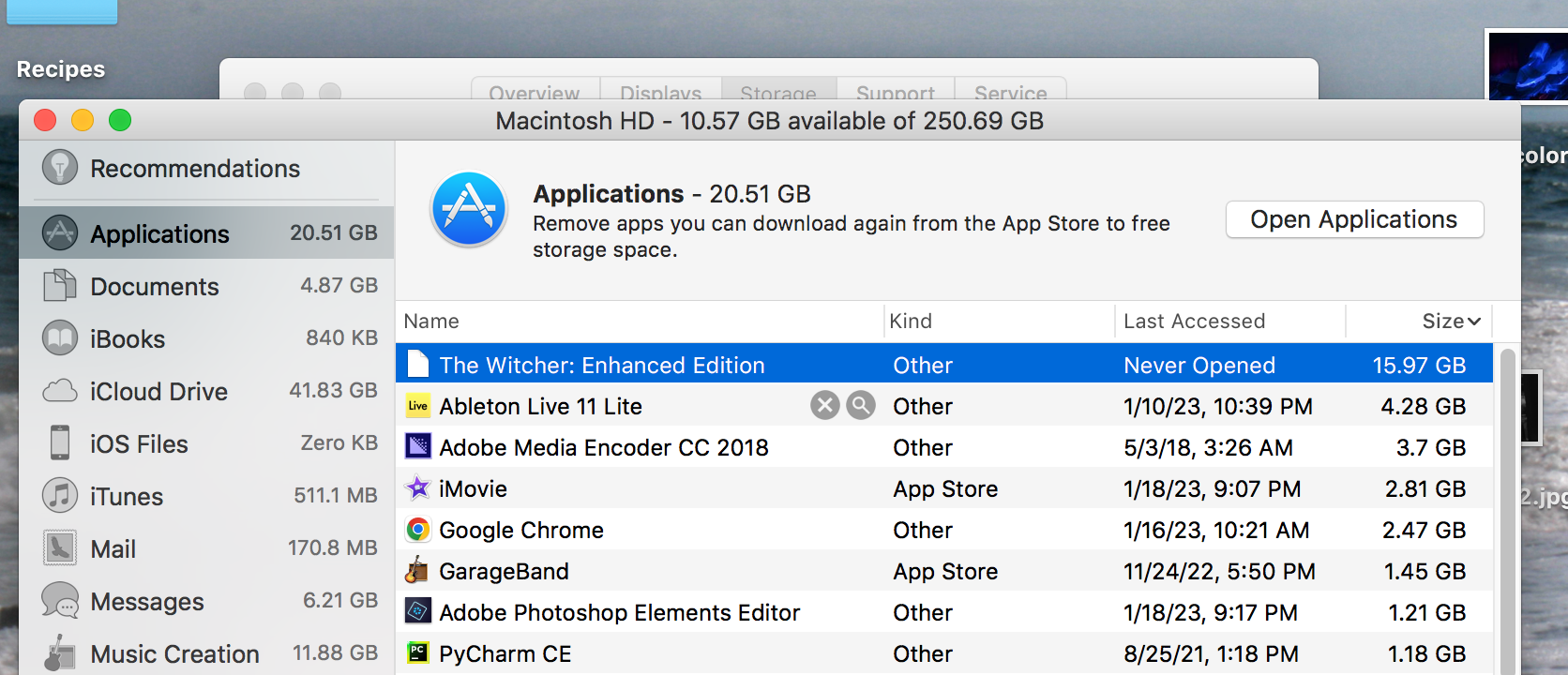Click the iOS Files phone icon
Screen dimensions: 1568x675
[60, 443]
